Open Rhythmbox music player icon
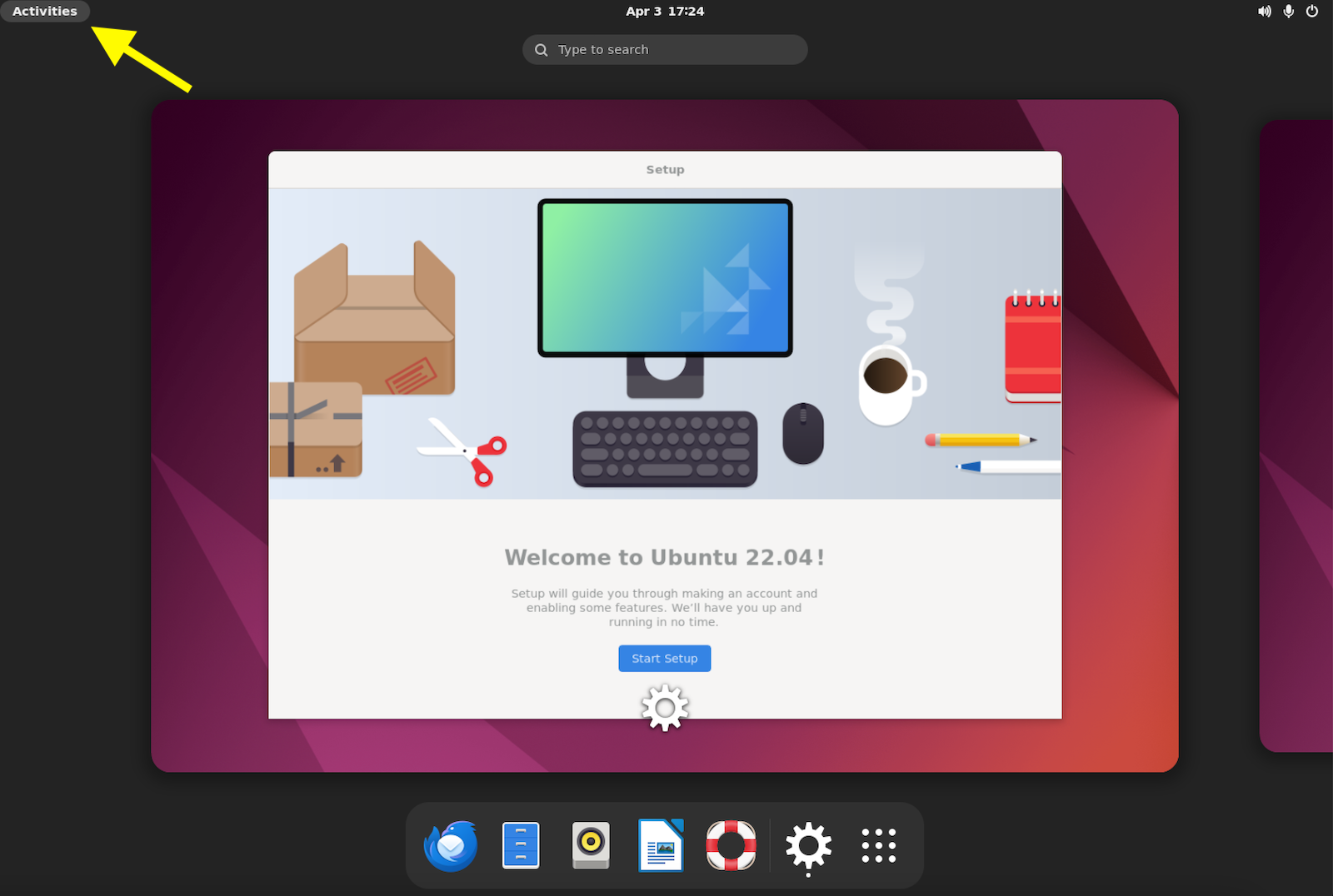 [x=591, y=846]
